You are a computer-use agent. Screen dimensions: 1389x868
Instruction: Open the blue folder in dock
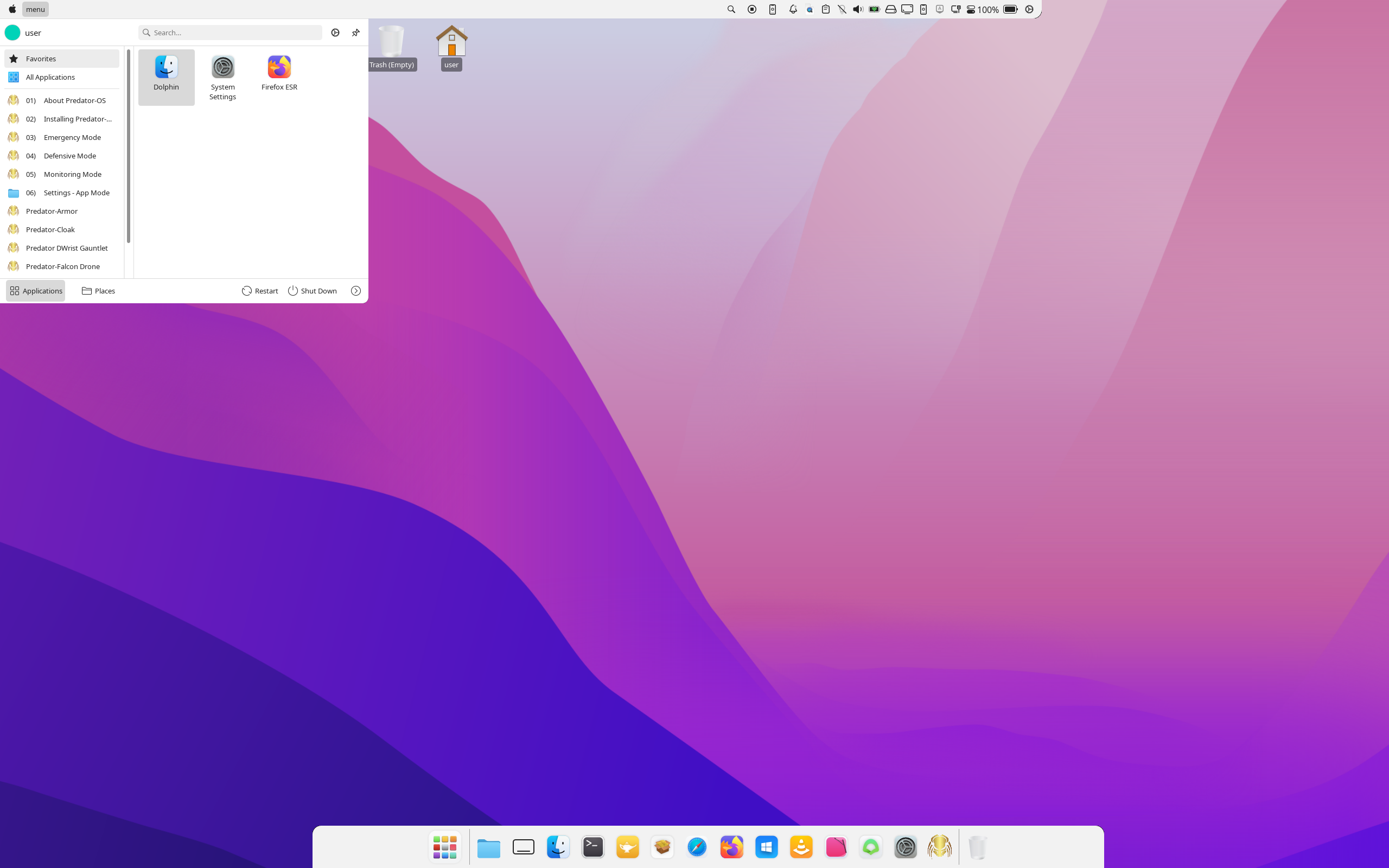[x=489, y=847]
